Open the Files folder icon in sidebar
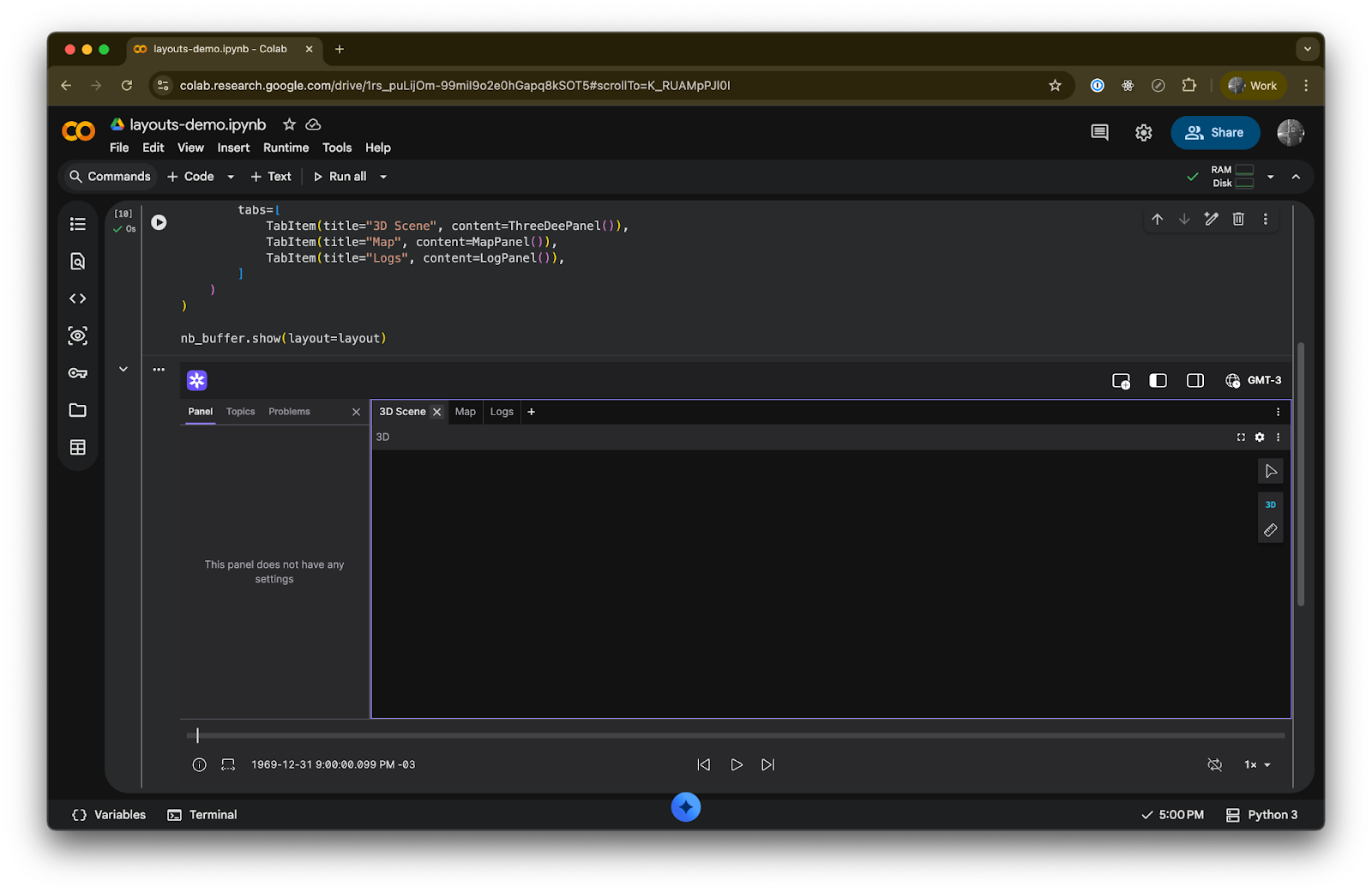 [78, 410]
